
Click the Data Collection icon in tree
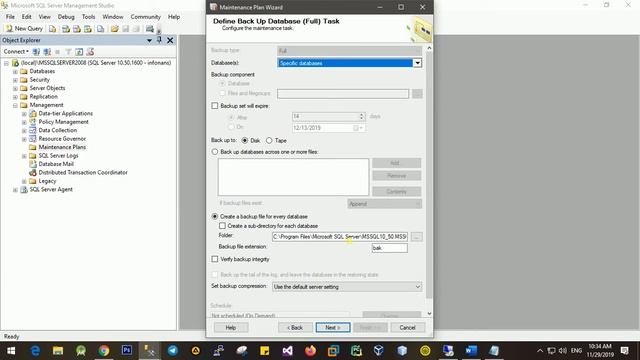(33, 130)
